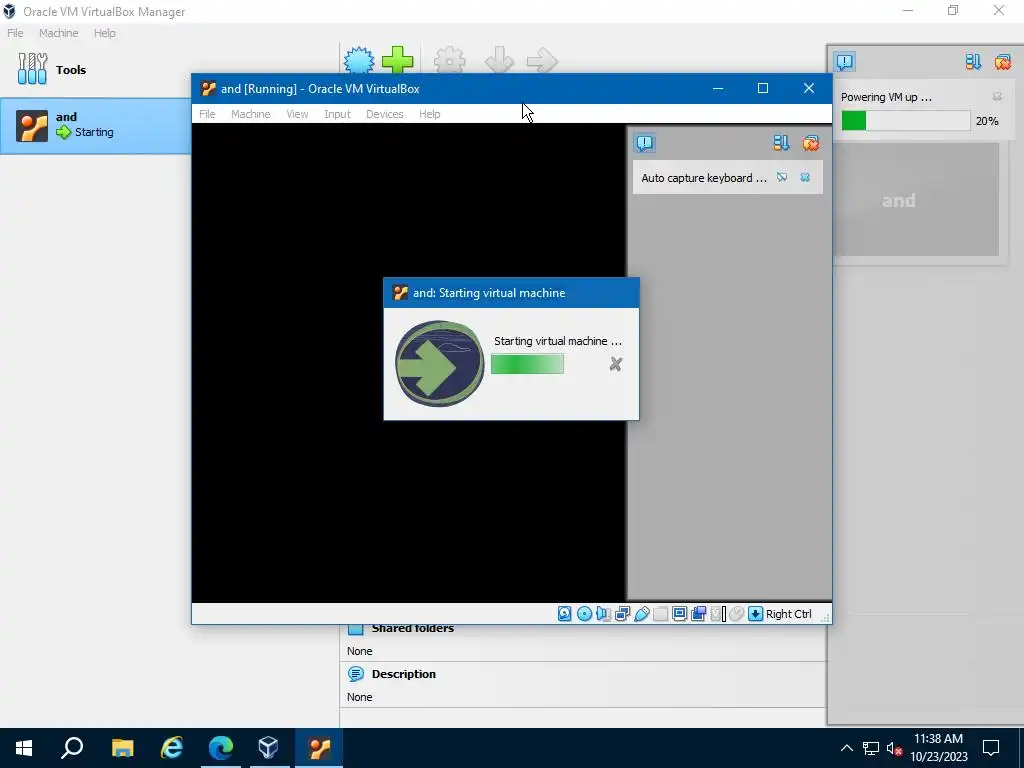Screen dimensions: 1024x768
Task: Dismiss the Auto capture keyboard notification
Action: coord(805,178)
